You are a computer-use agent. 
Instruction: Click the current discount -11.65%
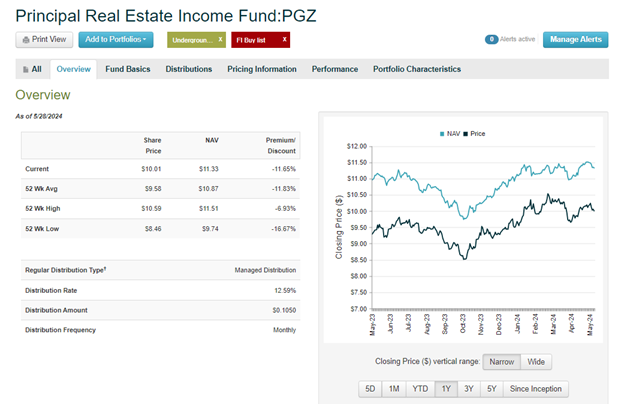284,169
